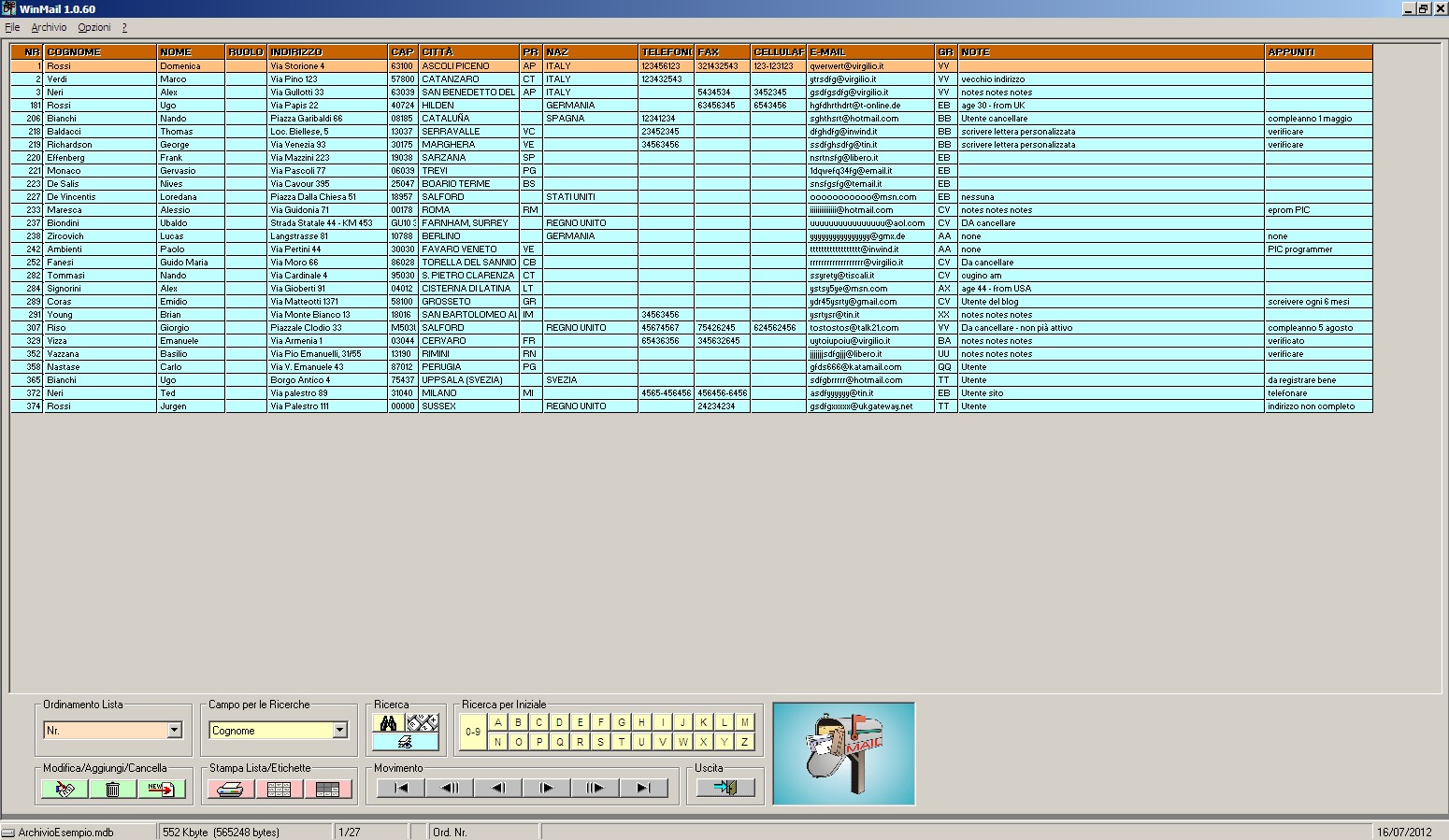Go to next record arrow

[x=547, y=788]
